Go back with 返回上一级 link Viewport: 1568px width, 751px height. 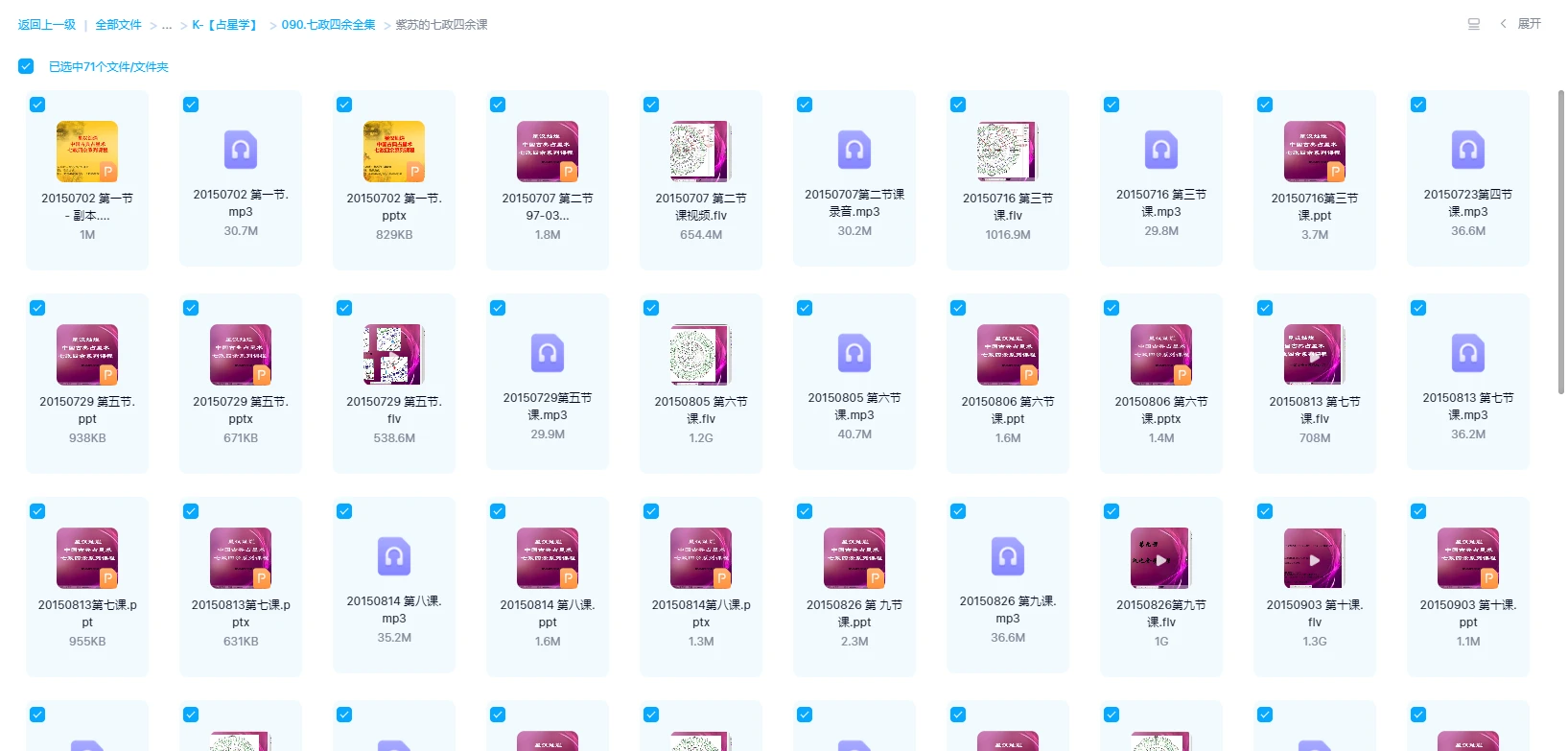[x=47, y=25]
